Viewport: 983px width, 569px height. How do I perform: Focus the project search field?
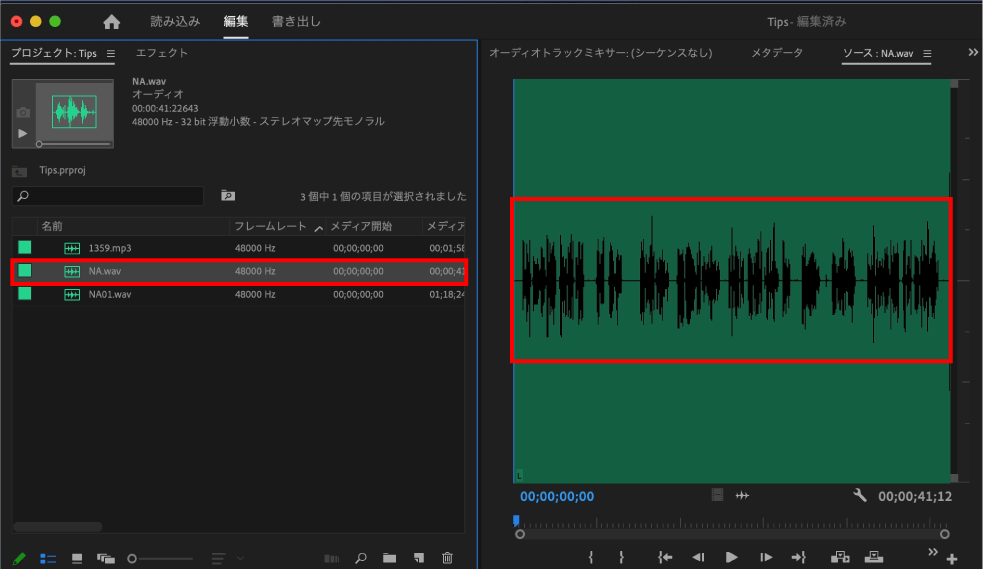108,196
